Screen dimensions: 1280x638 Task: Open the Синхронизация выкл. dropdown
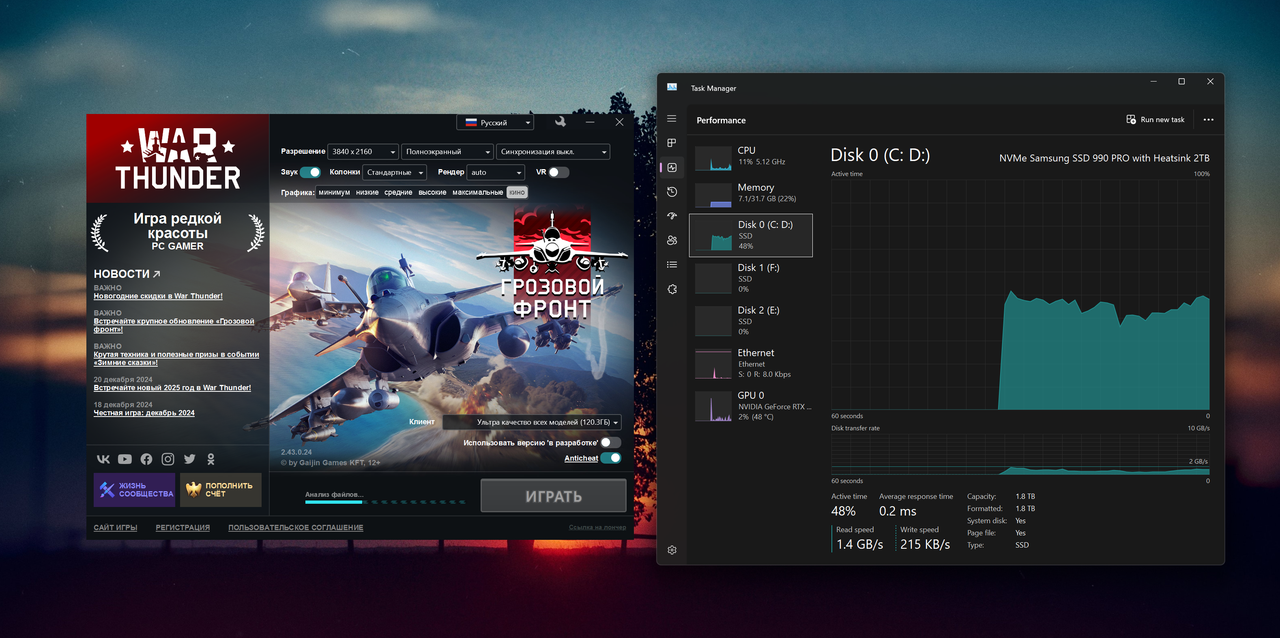[x=553, y=152]
